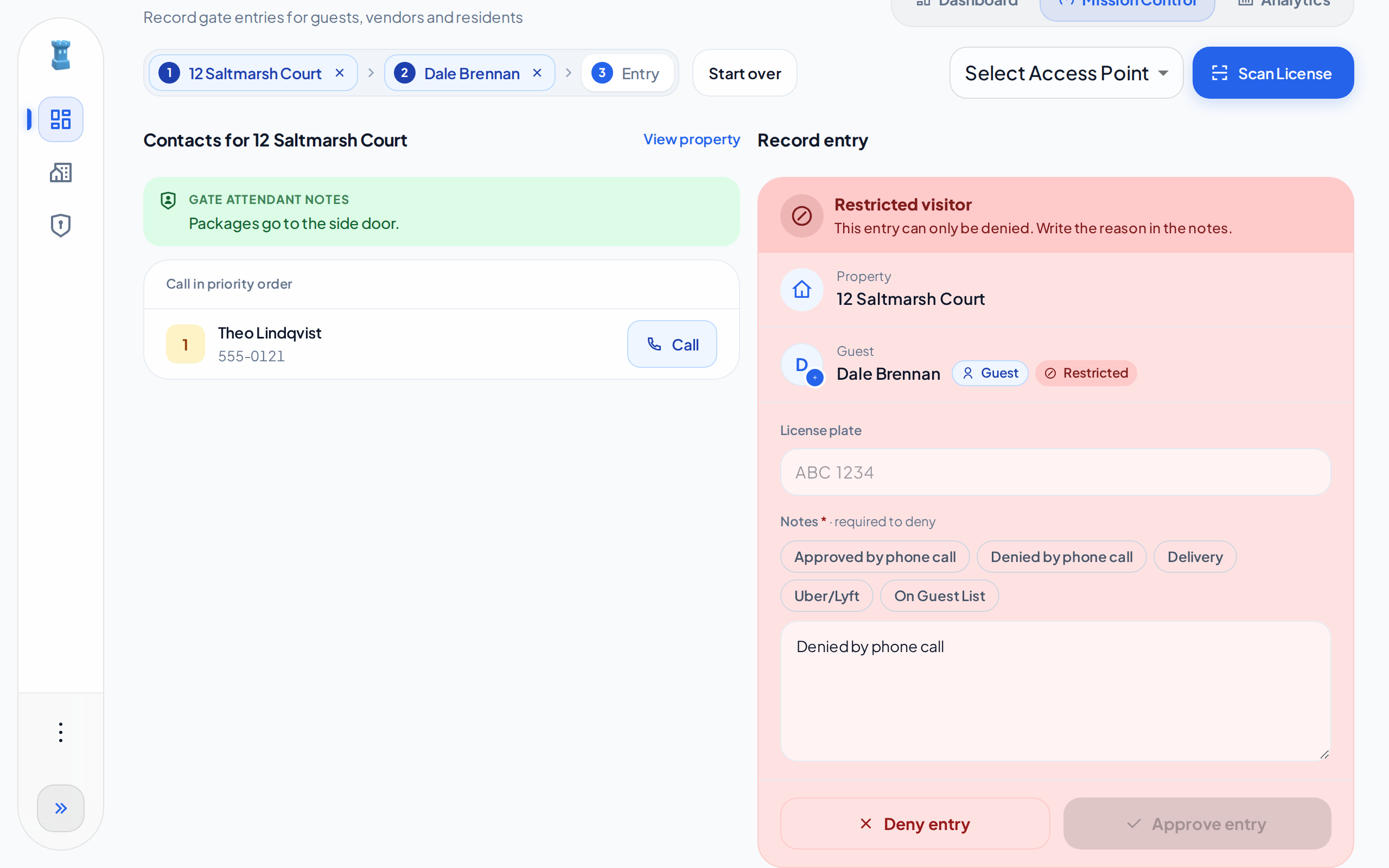Click the disabled Approve entry button

click(x=1197, y=823)
